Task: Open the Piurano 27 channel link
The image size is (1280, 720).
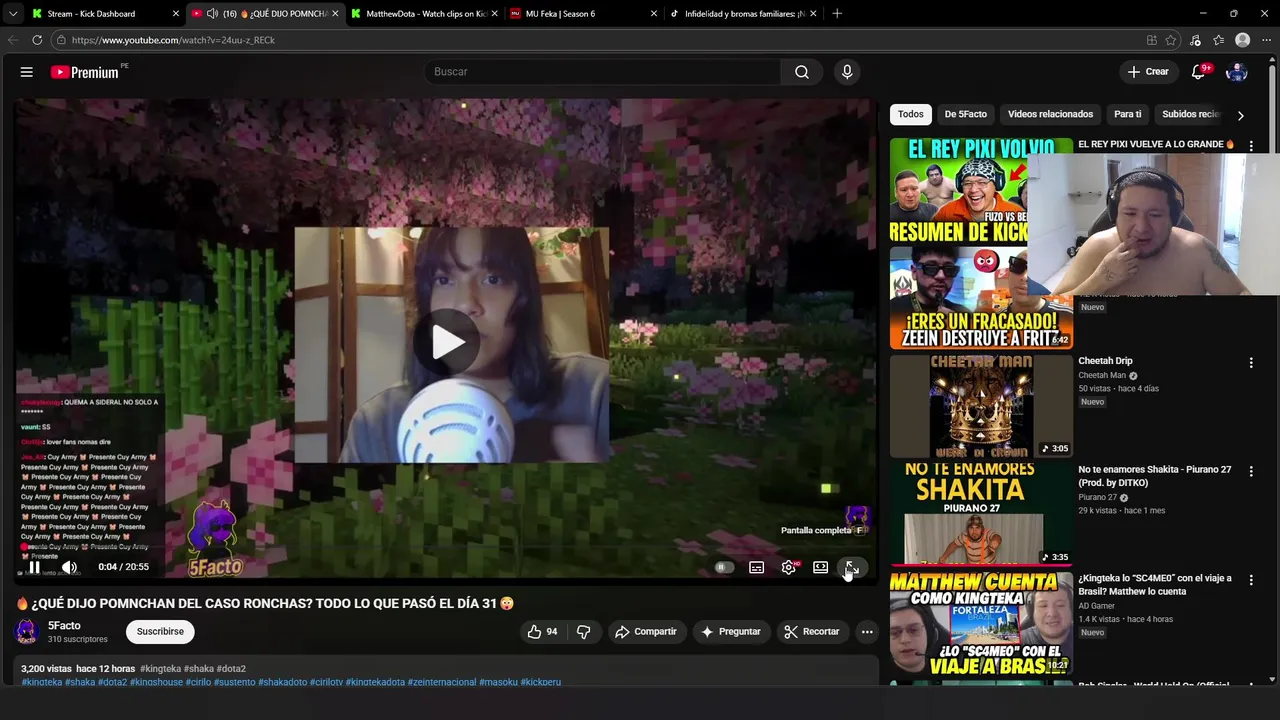Action: pyautogui.click(x=1098, y=498)
